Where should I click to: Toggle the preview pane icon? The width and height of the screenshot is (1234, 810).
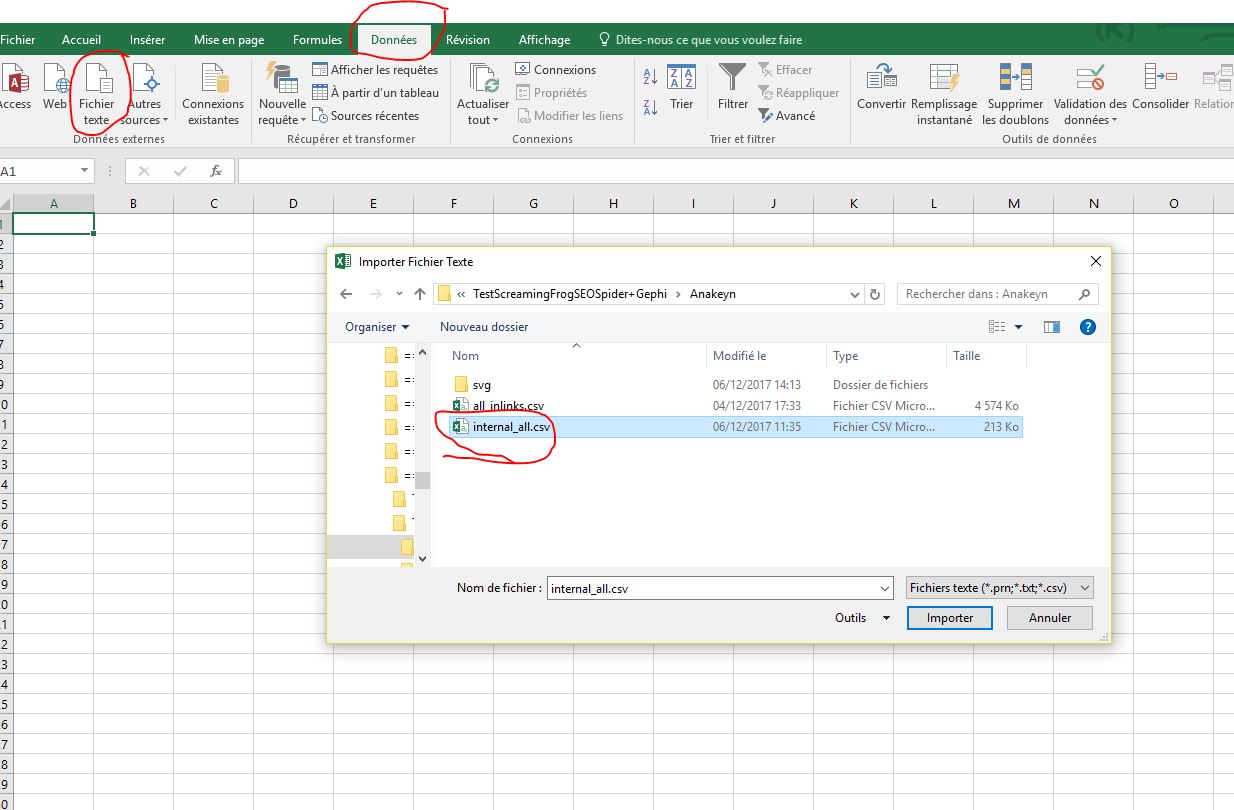click(1051, 327)
